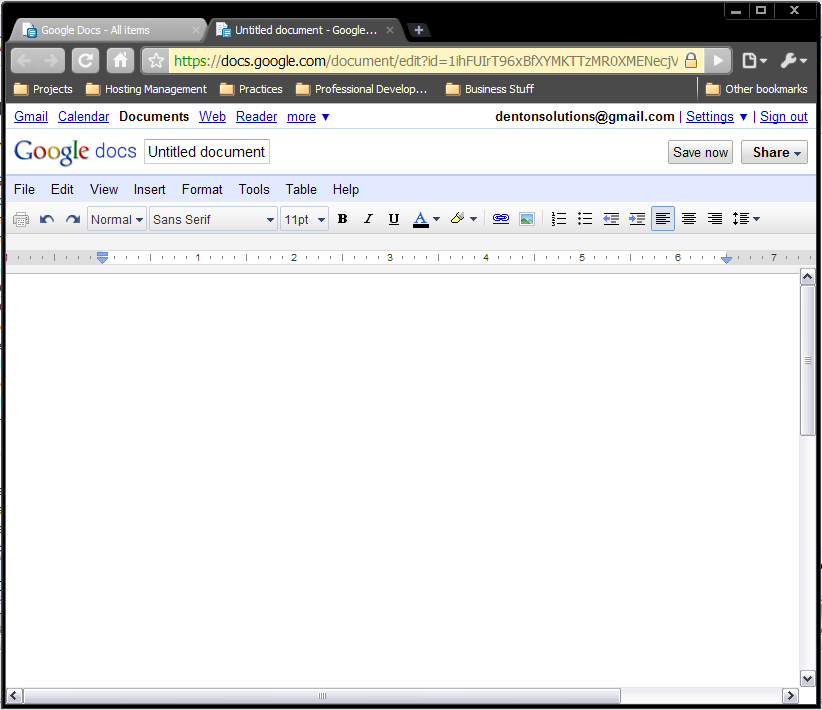
Task: Open the Sans Serif font dropdown
Action: 213,219
